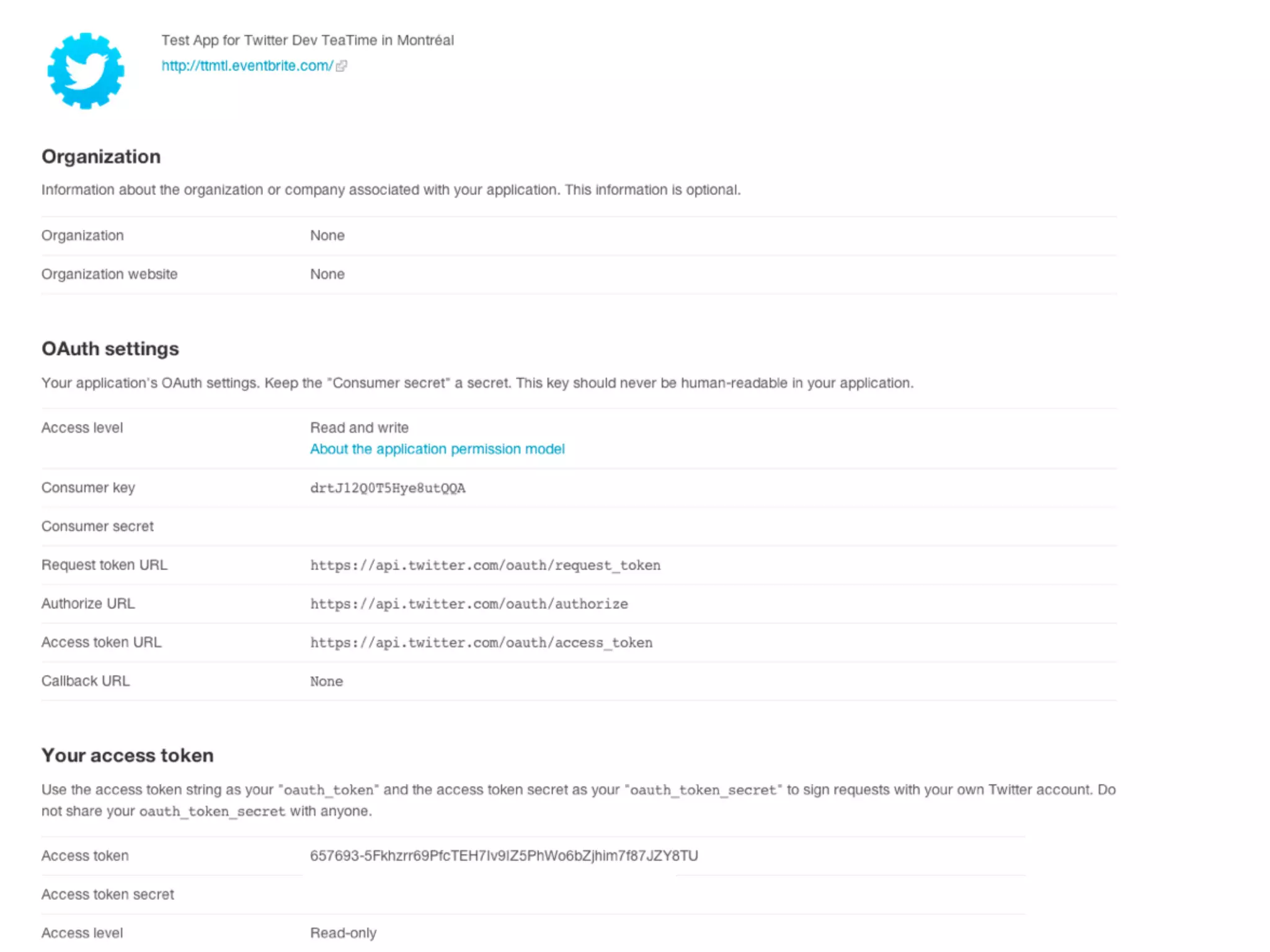Select the Access token string starting 657693
1270x952 pixels.
coord(504,856)
